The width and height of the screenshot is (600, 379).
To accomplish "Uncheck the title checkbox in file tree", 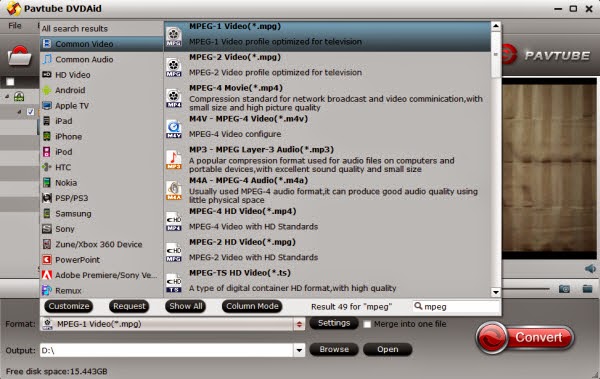I will pos(30,112).
